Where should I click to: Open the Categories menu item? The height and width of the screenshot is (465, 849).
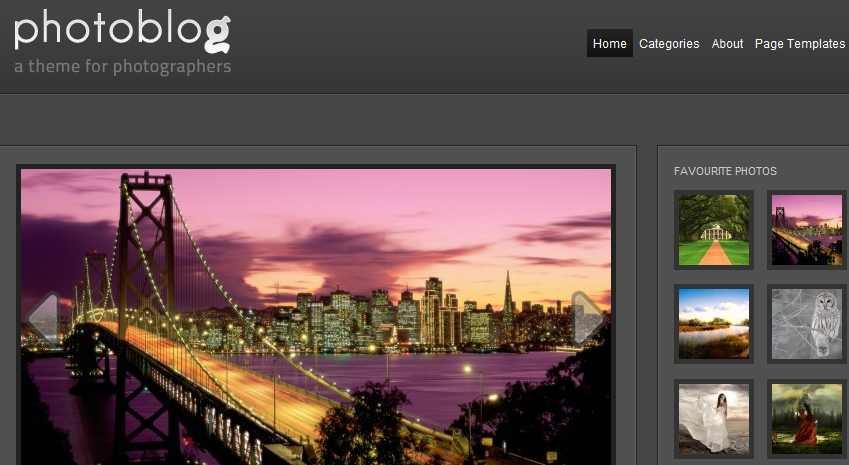[x=669, y=43]
